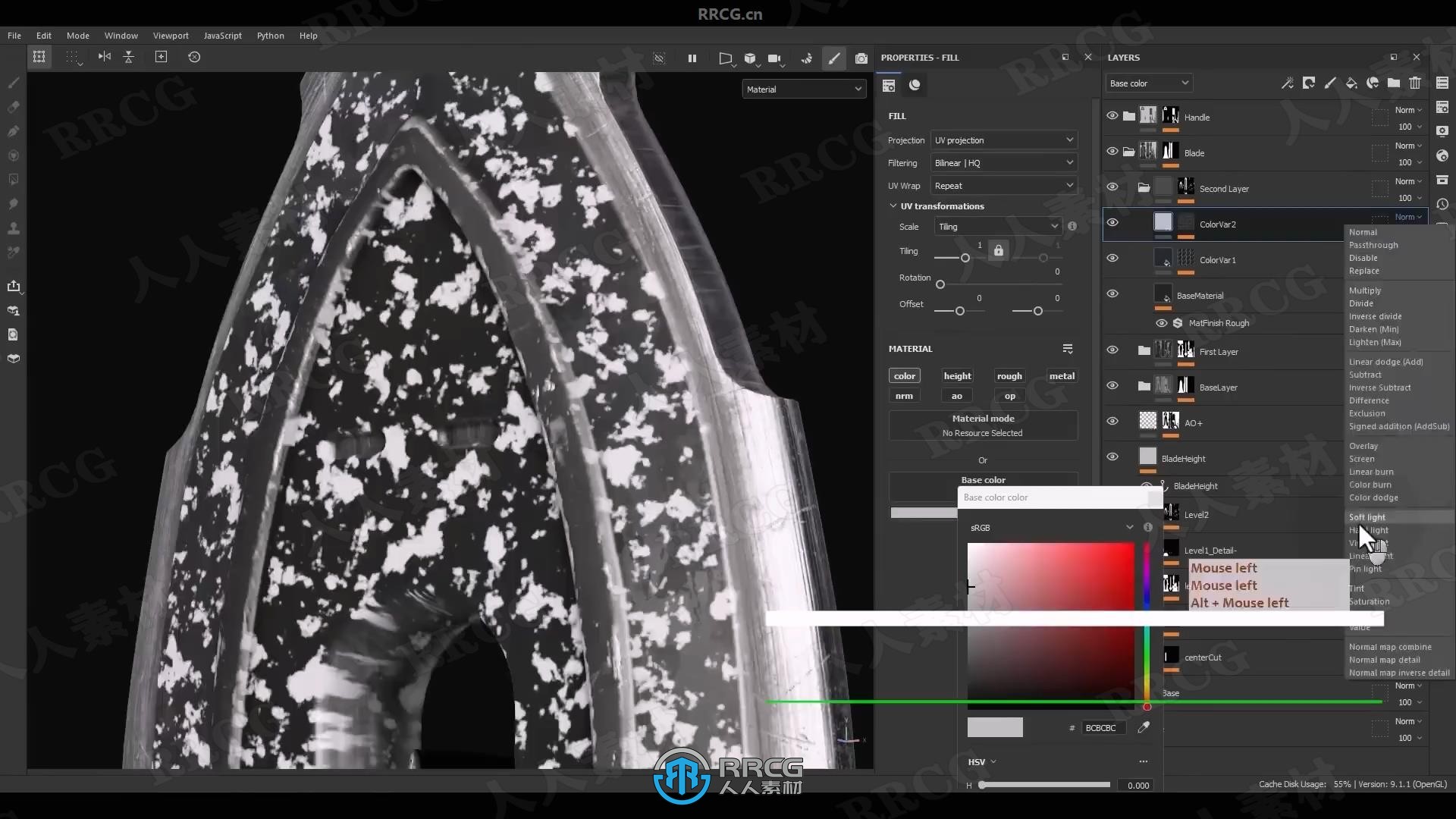1456x819 pixels.
Task: Click the 3D cube view icon
Action: click(750, 58)
